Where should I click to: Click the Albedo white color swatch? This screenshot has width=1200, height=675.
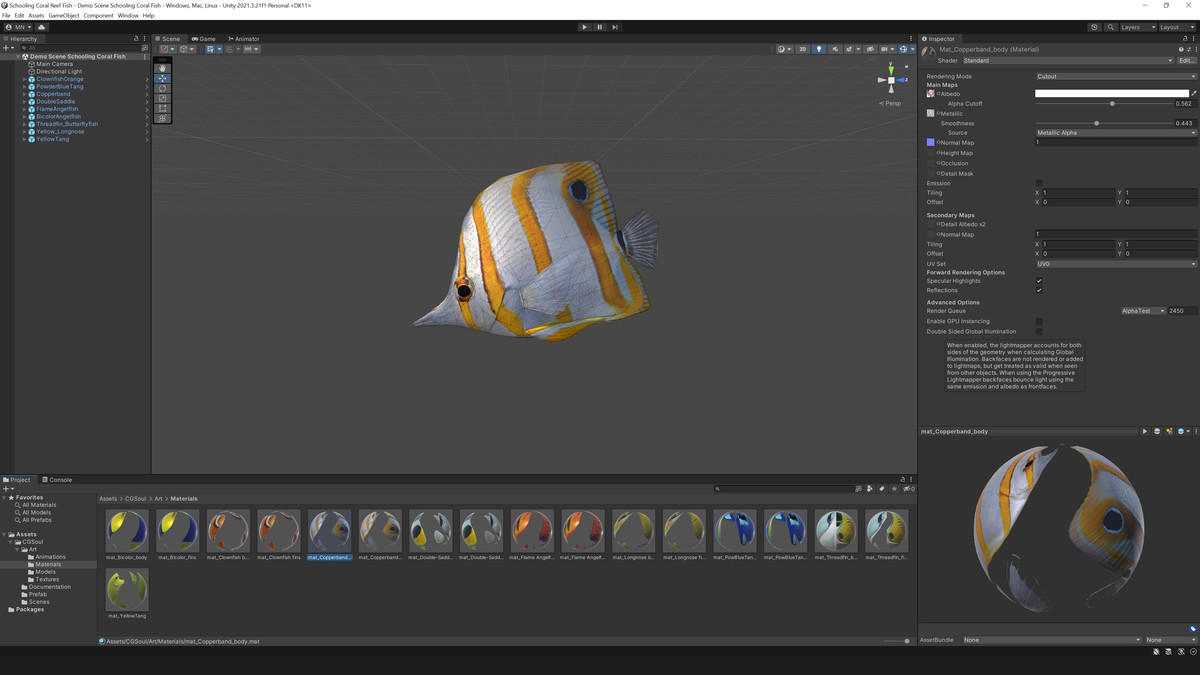pos(1112,93)
